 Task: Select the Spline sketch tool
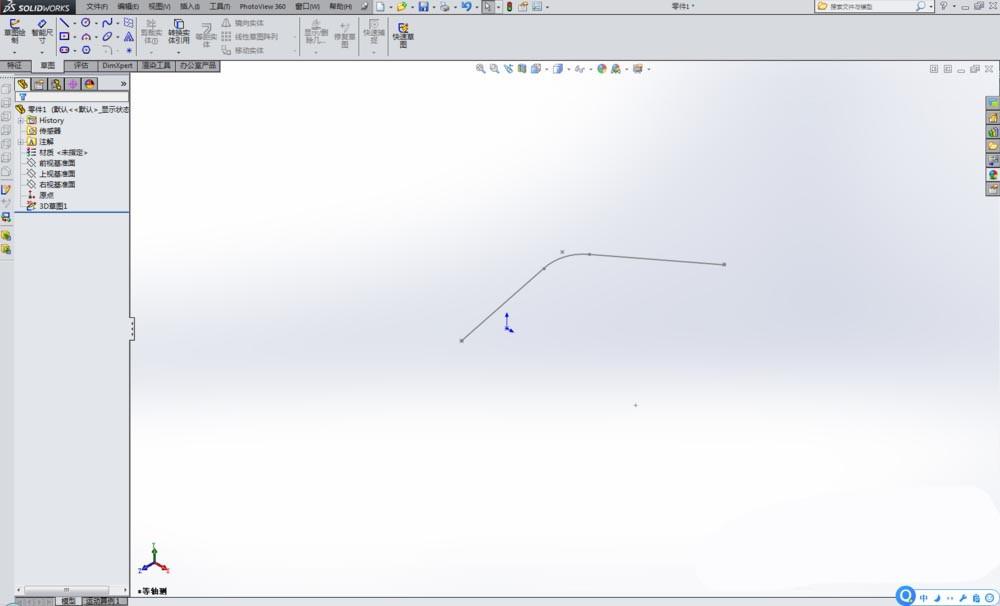108,22
